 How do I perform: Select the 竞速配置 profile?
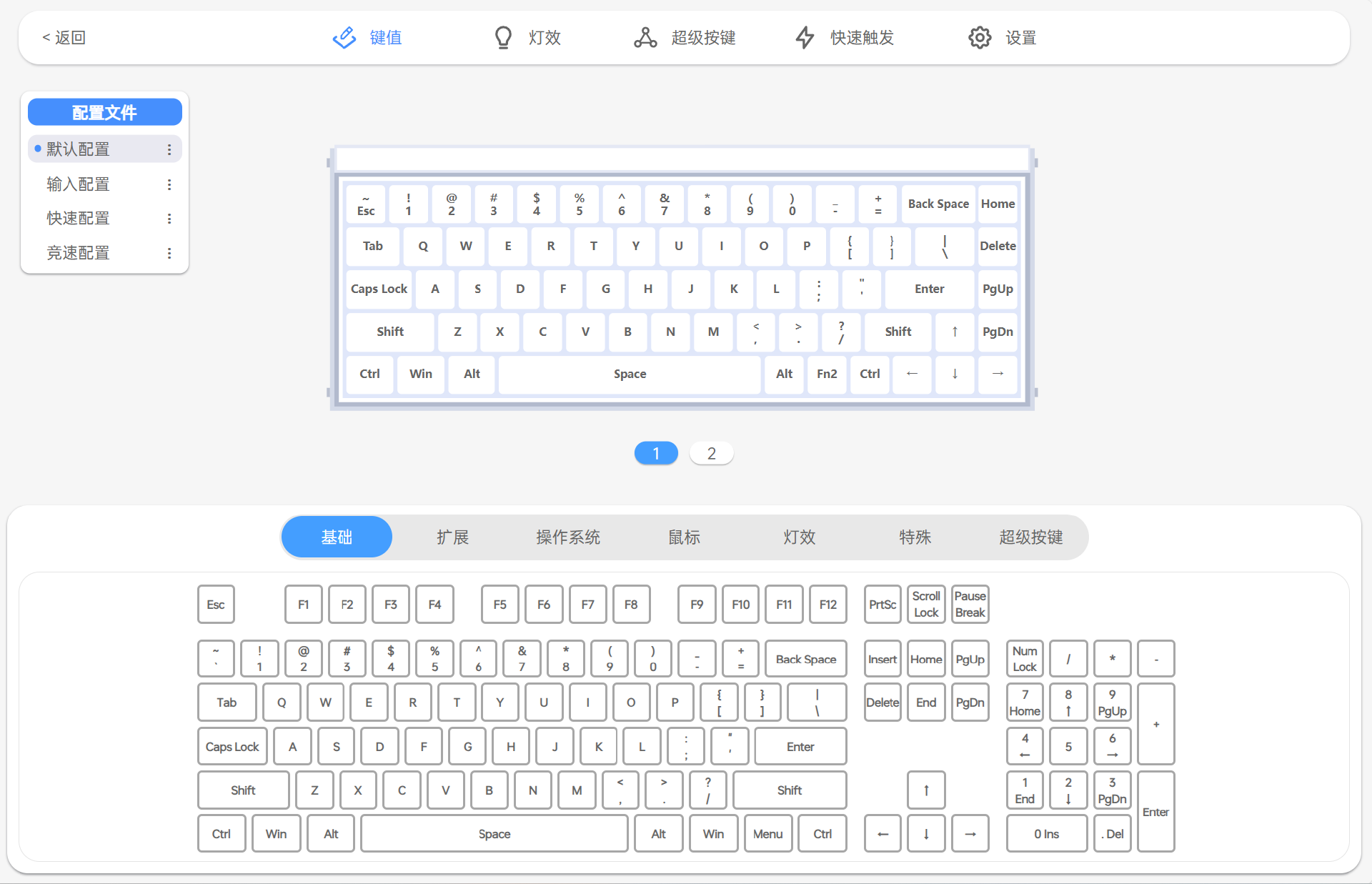[104, 253]
